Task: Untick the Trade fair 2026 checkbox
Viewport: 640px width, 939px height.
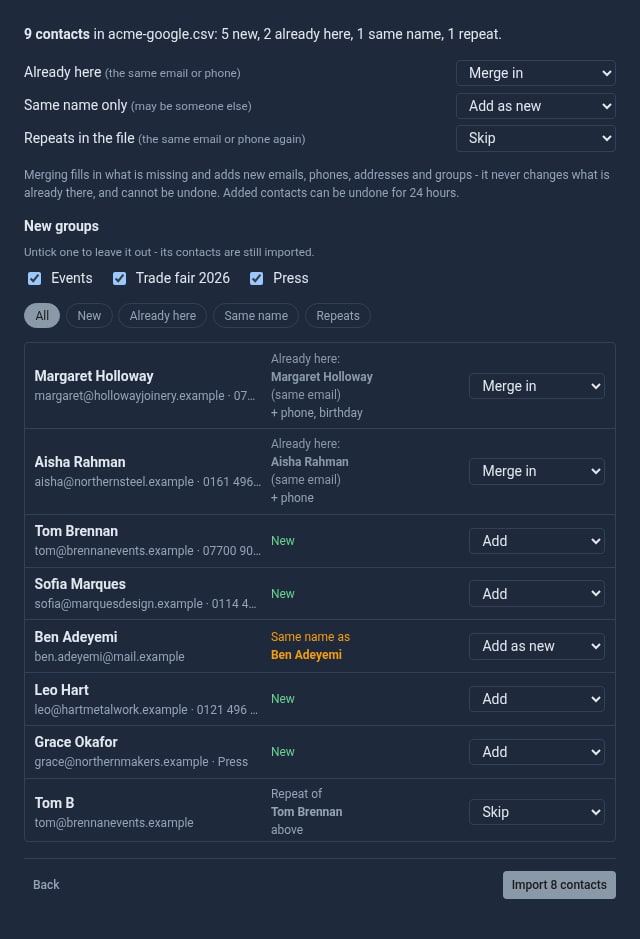Action: pyautogui.click(x=120, y=278)
